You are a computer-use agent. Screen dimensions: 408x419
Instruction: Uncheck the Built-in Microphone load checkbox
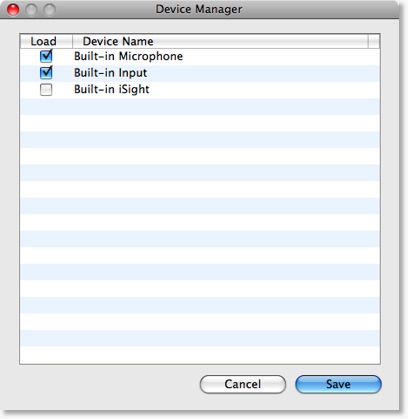(46, 56)
